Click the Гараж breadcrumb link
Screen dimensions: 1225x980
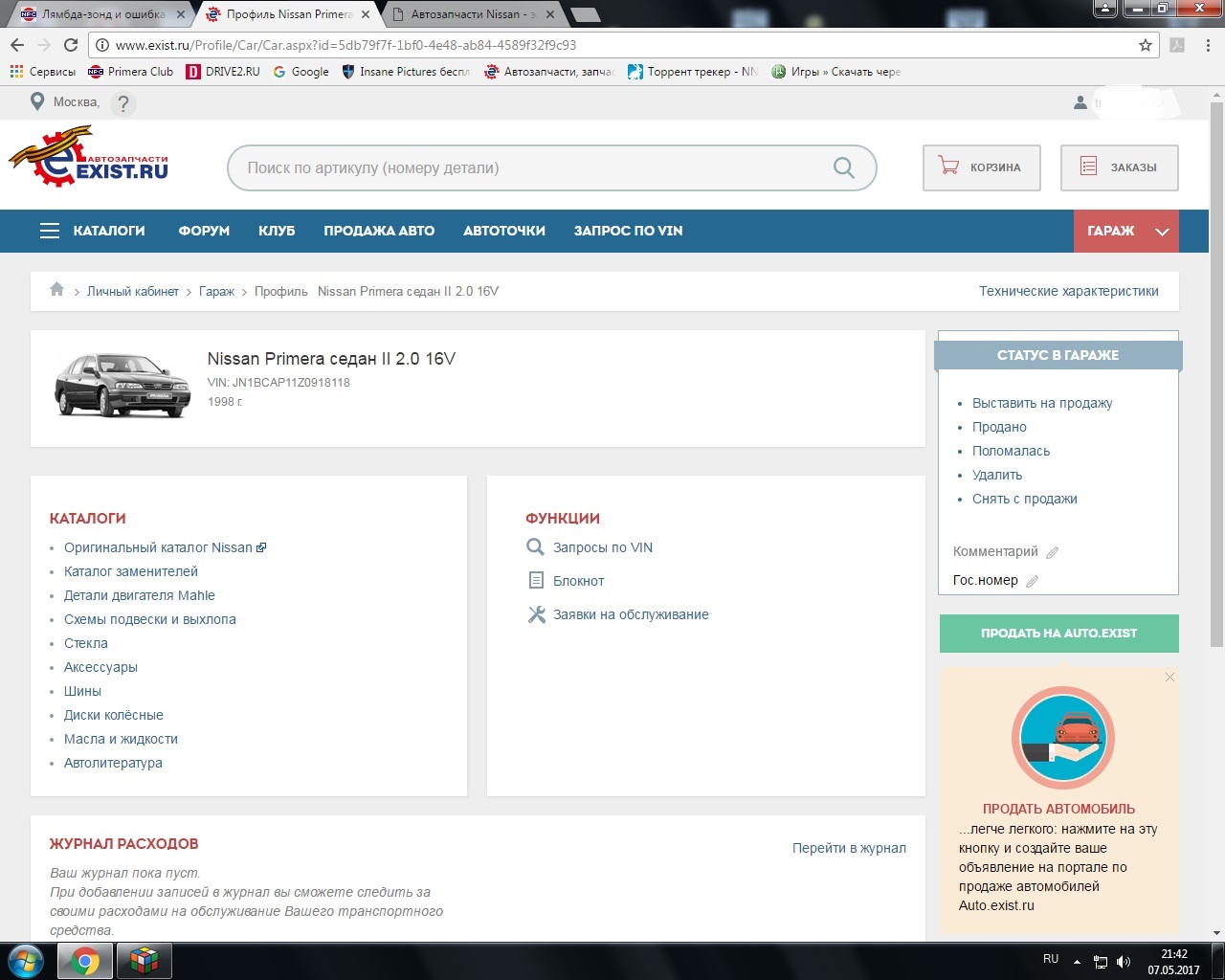(x=216, y=291)
